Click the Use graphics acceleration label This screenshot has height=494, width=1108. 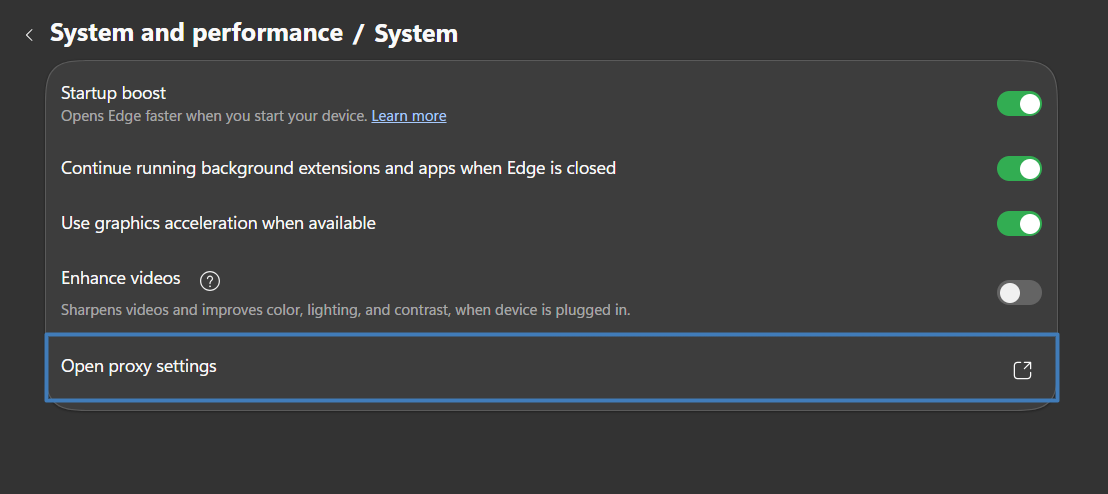pyautogui.click(x=218, y=223)
